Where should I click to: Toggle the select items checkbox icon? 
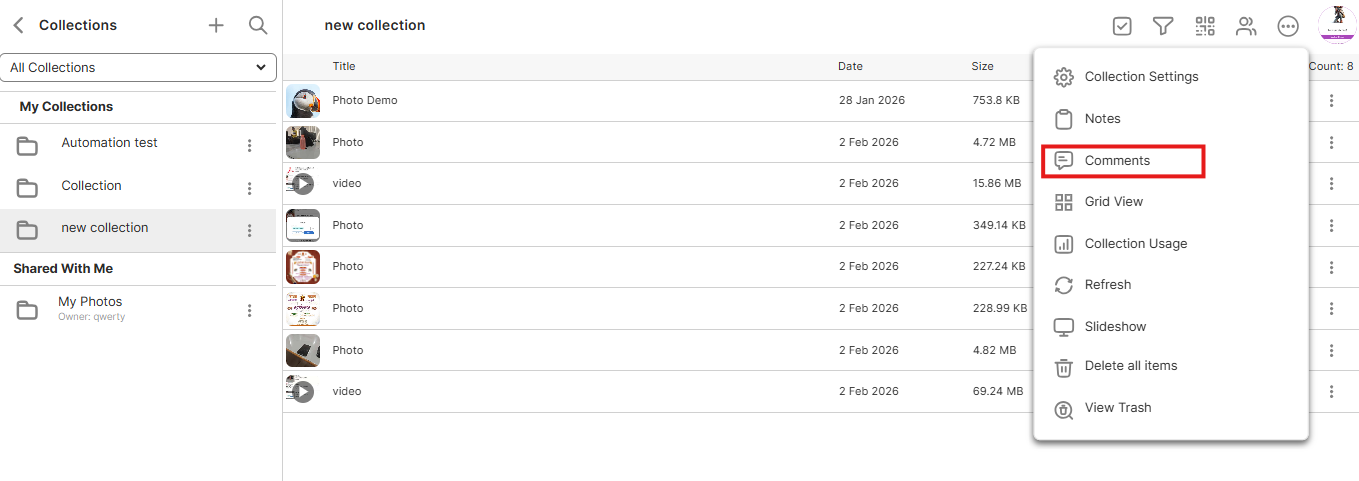click(1122, 26)
